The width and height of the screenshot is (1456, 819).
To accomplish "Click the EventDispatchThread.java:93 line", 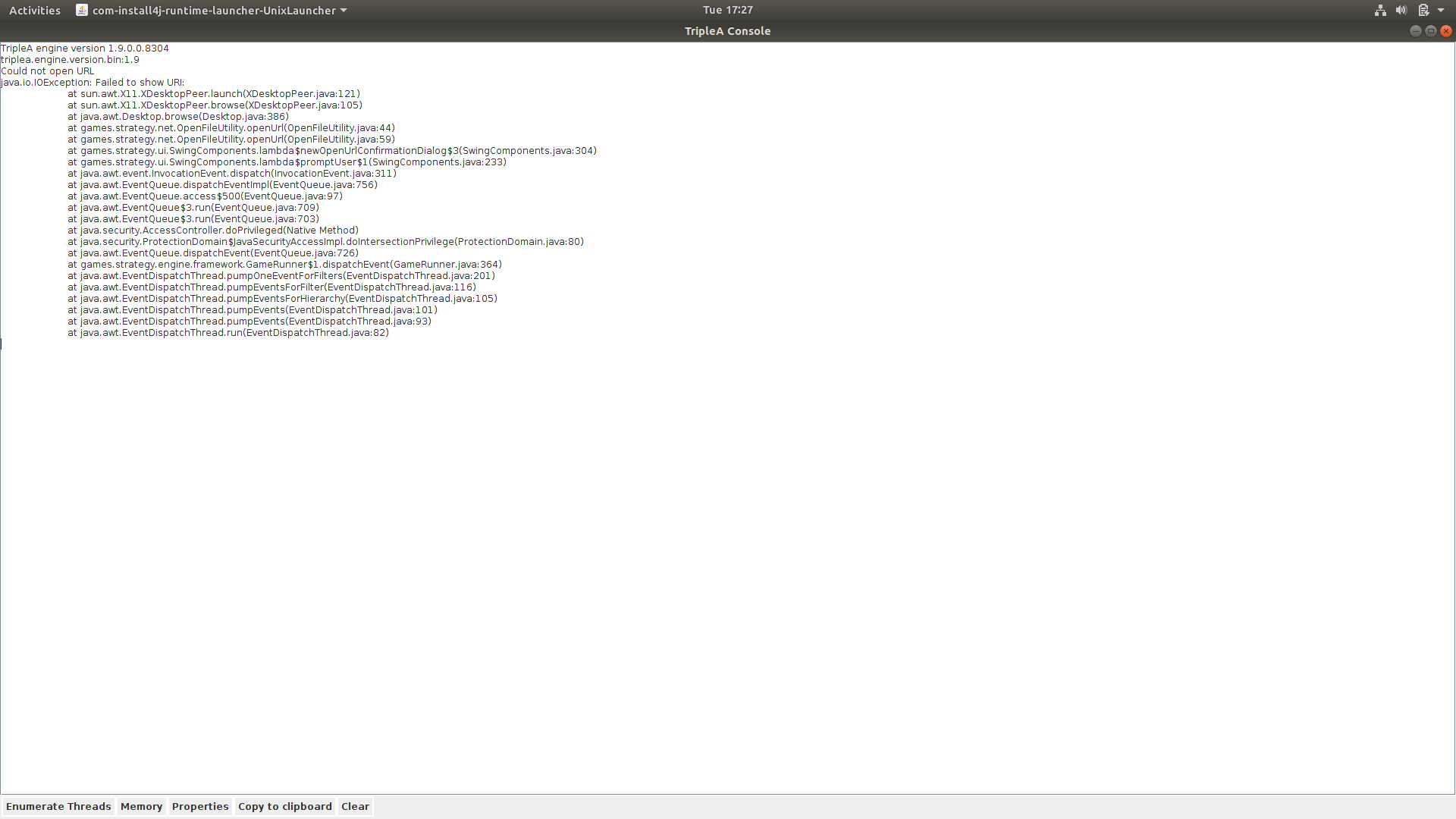I will pos(249,321).
